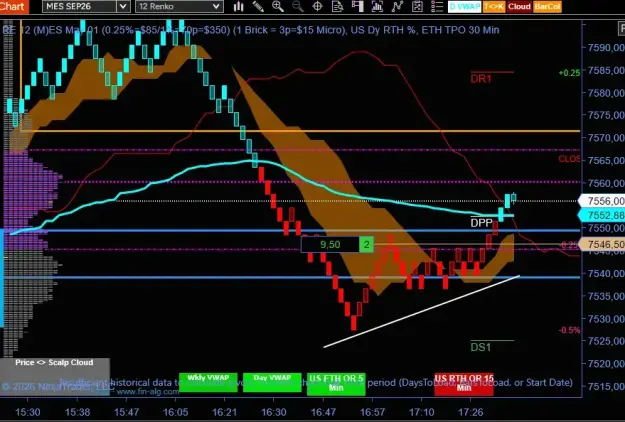
Task: Click the 7556,00 current price marker
Action: [601, 201]
